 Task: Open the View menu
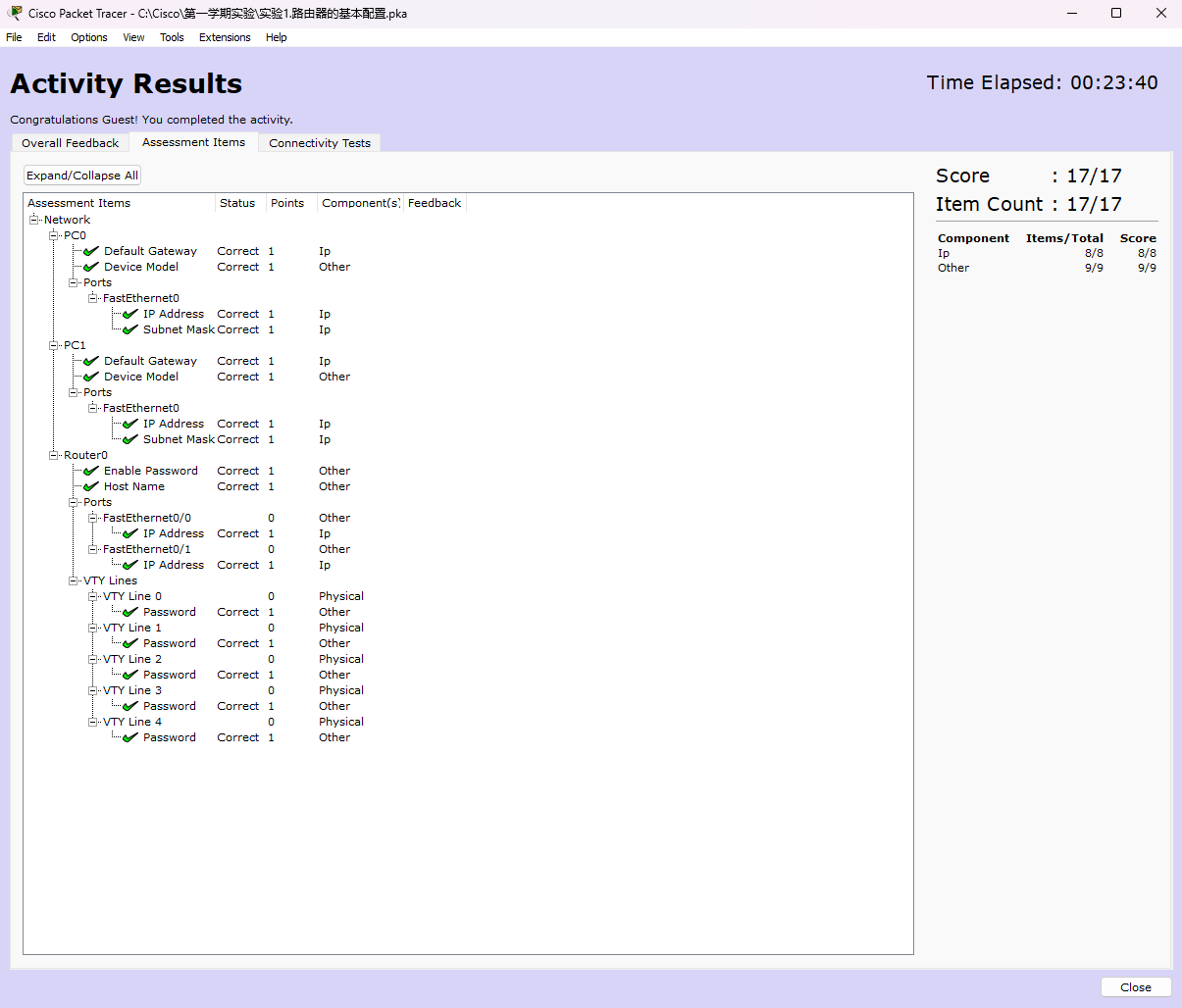133,37
